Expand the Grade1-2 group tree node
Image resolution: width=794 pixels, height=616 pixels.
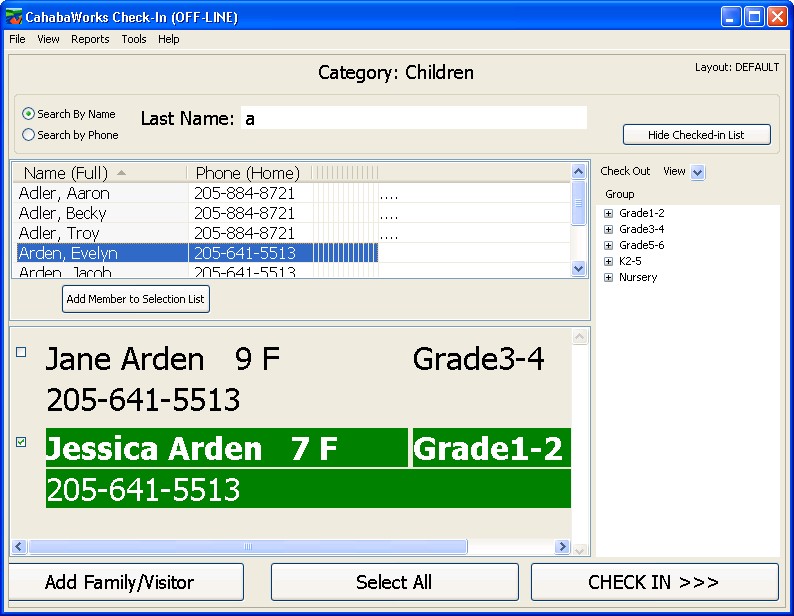tap(608, 213)
